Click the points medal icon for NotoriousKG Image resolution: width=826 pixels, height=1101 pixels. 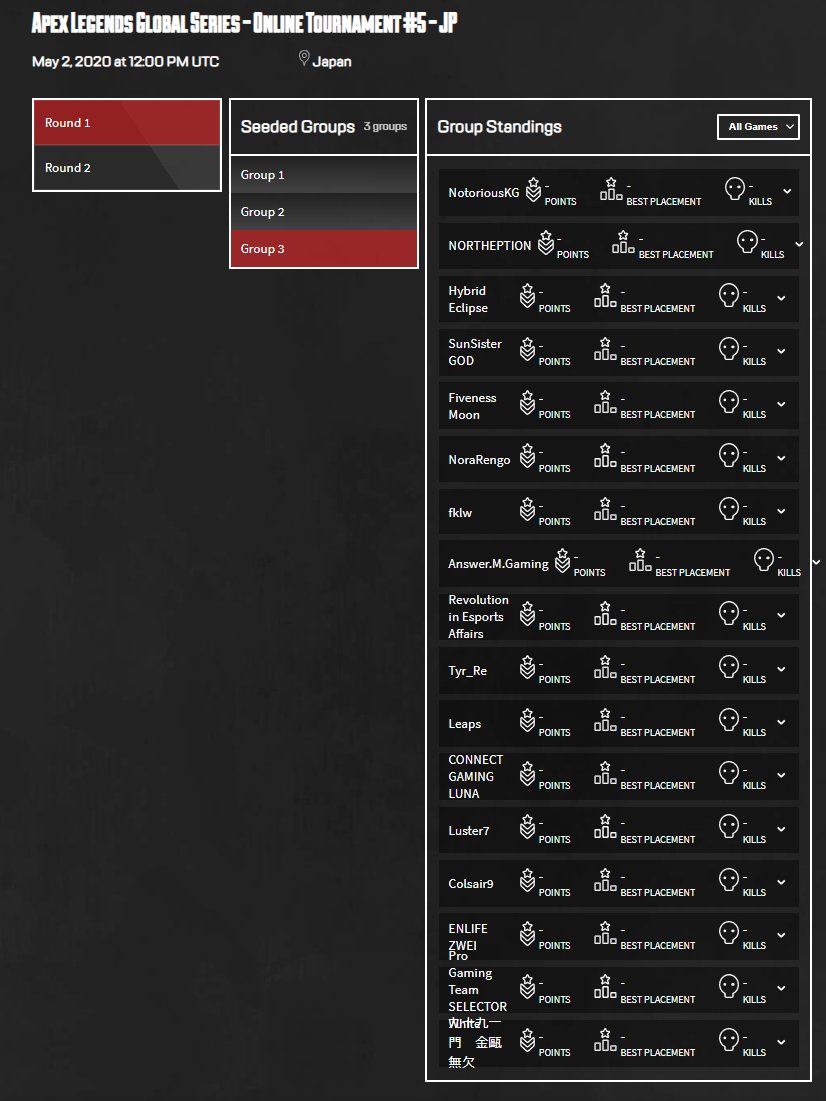[533, 190]
